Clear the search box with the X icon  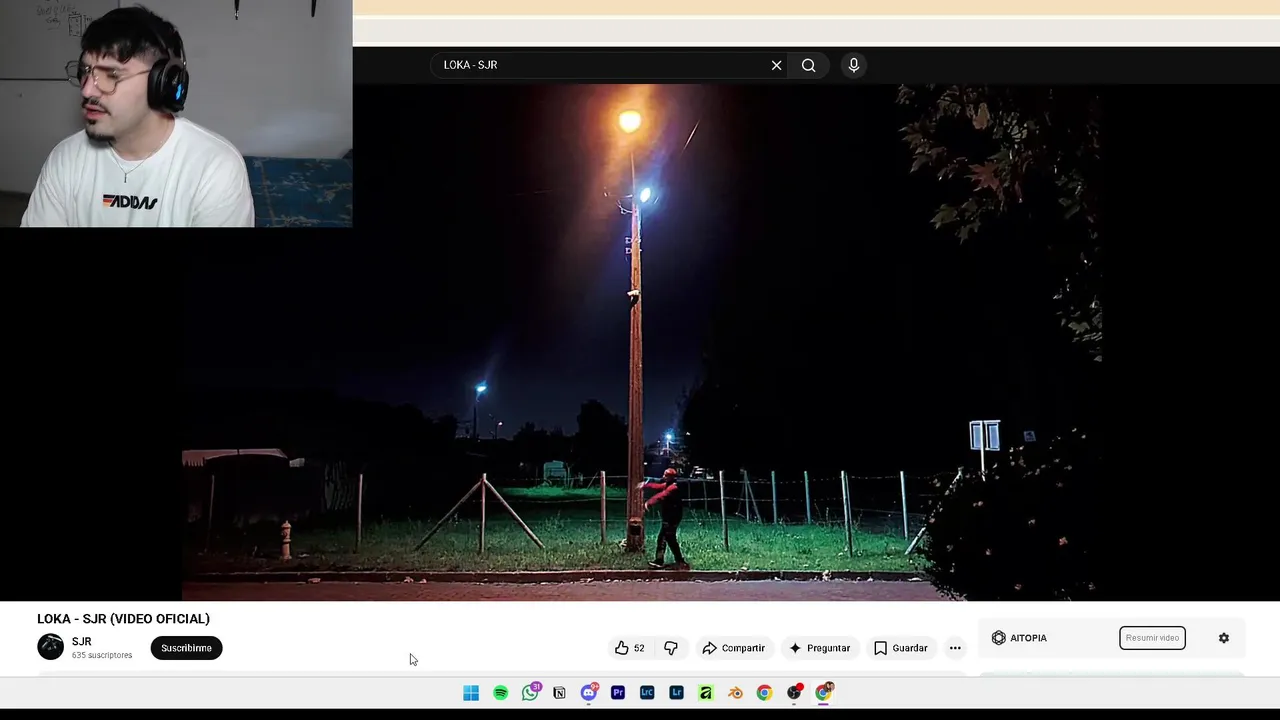(776, 65)
